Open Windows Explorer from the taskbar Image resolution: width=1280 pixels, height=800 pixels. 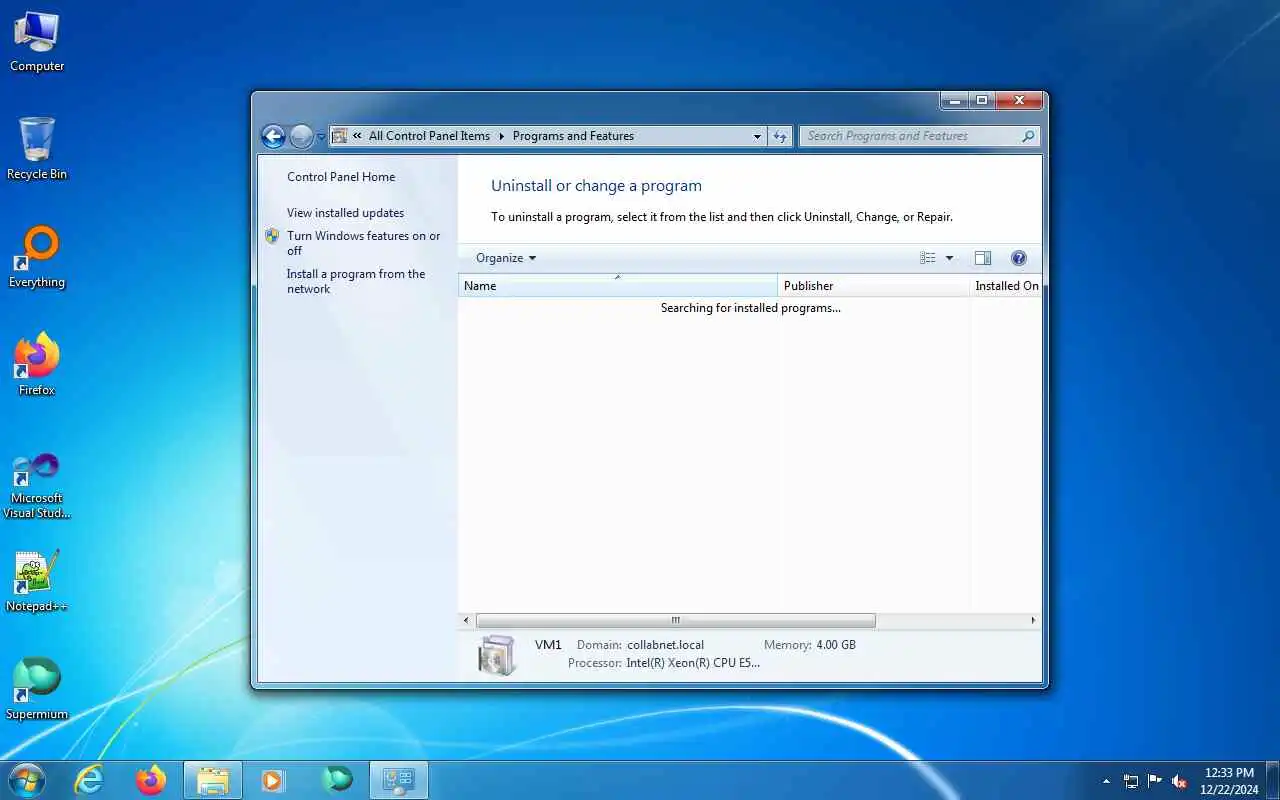coord(213,780)
